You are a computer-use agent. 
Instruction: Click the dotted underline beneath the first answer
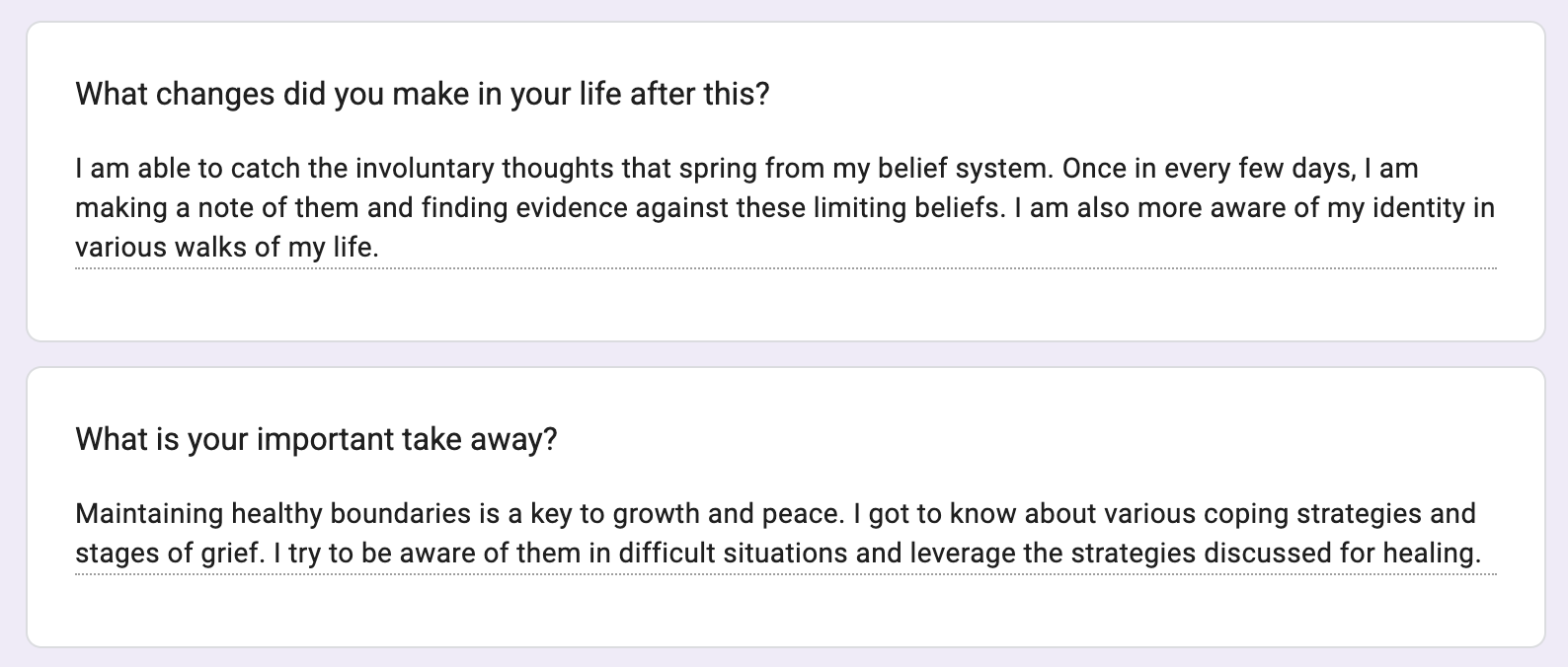pos(785,267)
